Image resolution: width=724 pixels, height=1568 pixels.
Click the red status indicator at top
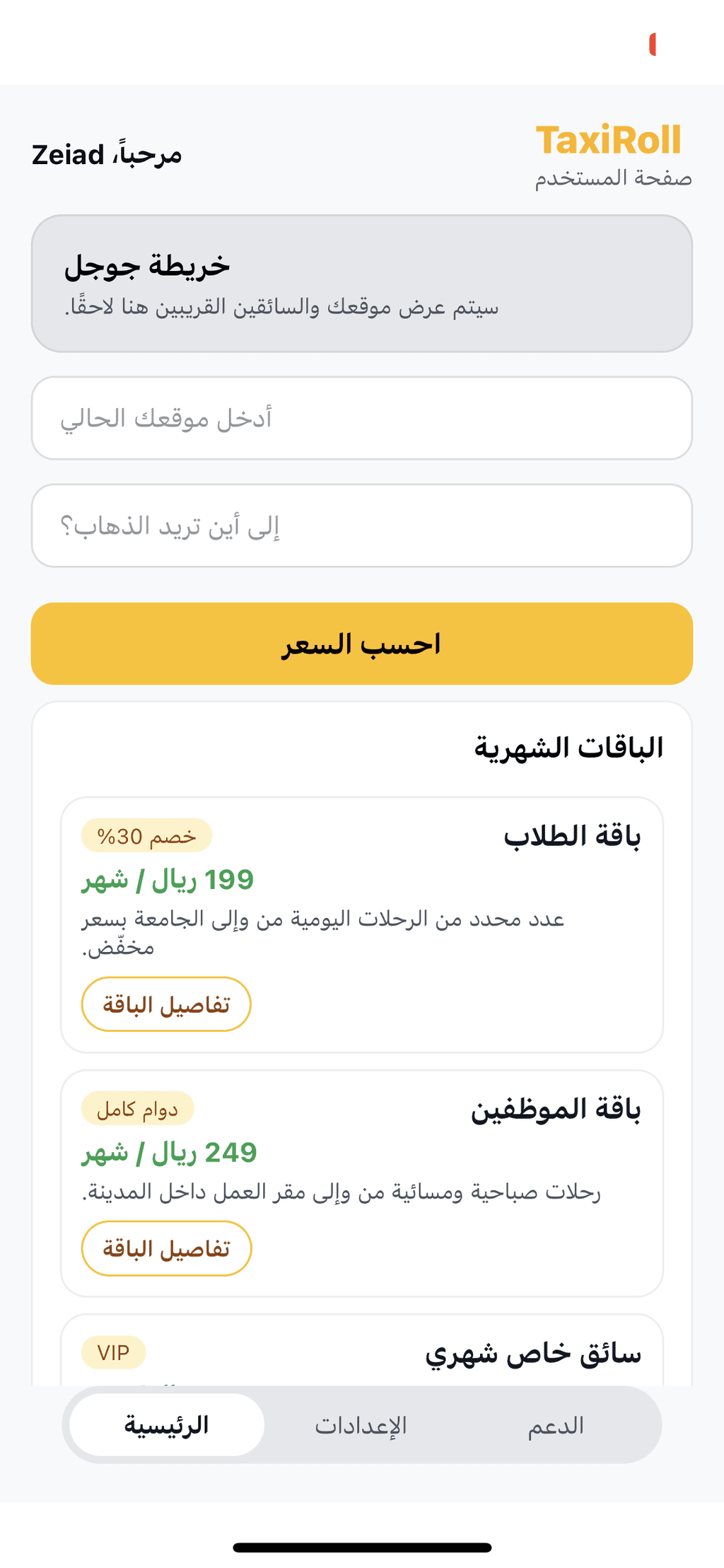pos(653,44)
